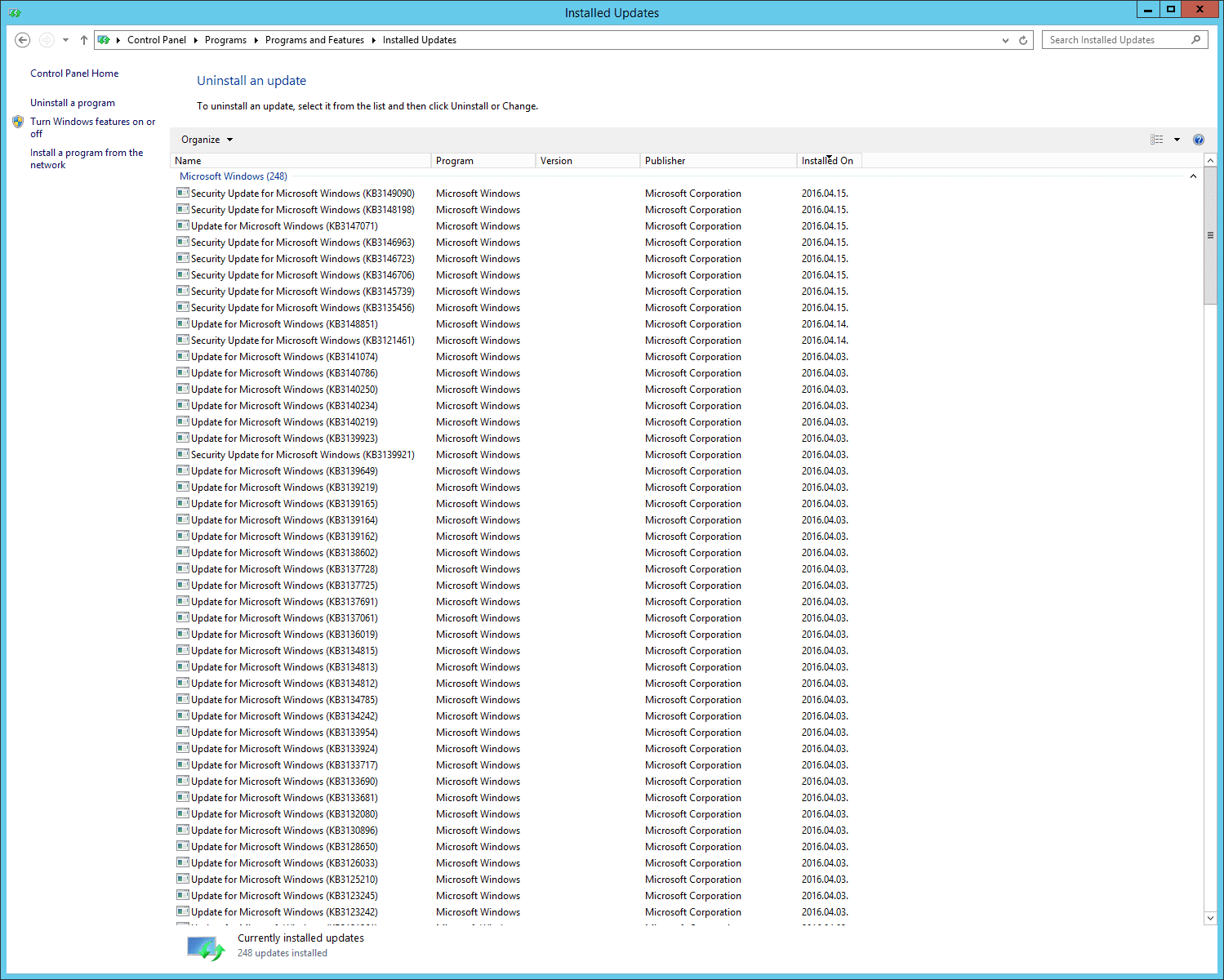Click the icon for update KB3147071
The height and width of the screenshot is (980, 1224).
[183, 226]
